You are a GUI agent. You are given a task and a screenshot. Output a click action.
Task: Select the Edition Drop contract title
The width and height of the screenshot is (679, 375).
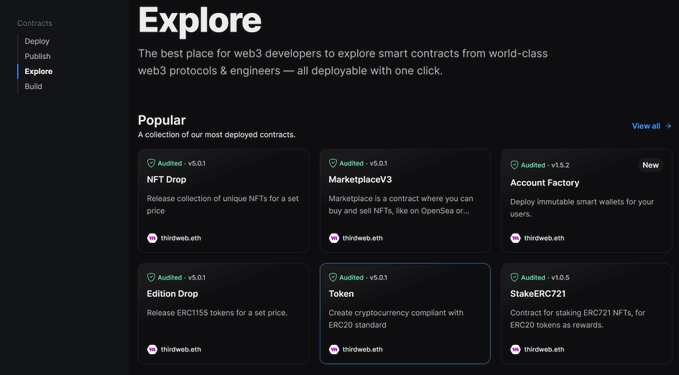pyautogui.click(x=172, y=294)
